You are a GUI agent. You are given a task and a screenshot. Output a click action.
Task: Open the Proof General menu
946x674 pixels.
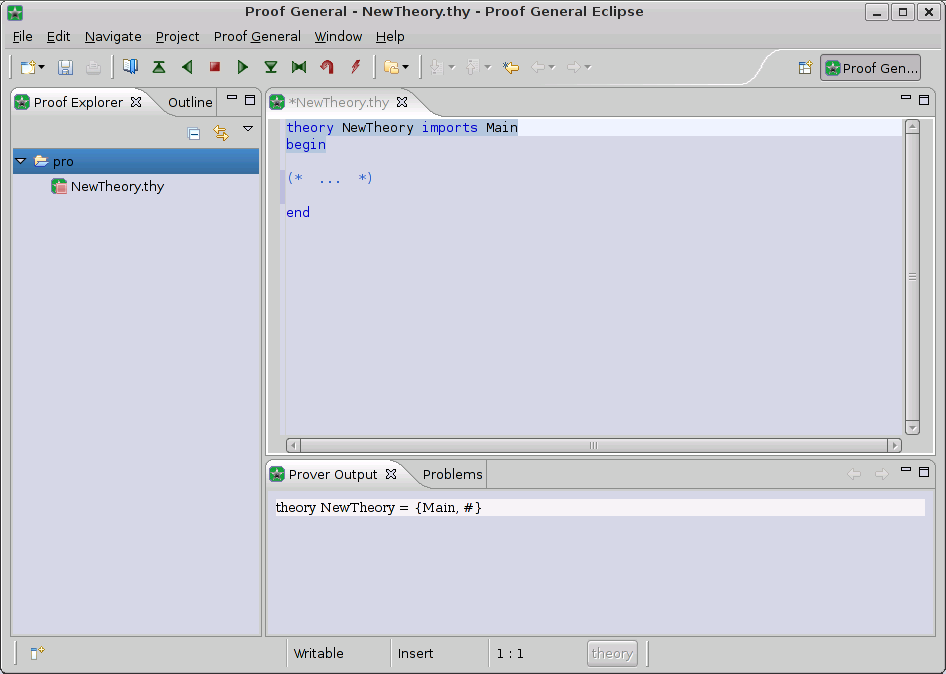pos(257,37)
